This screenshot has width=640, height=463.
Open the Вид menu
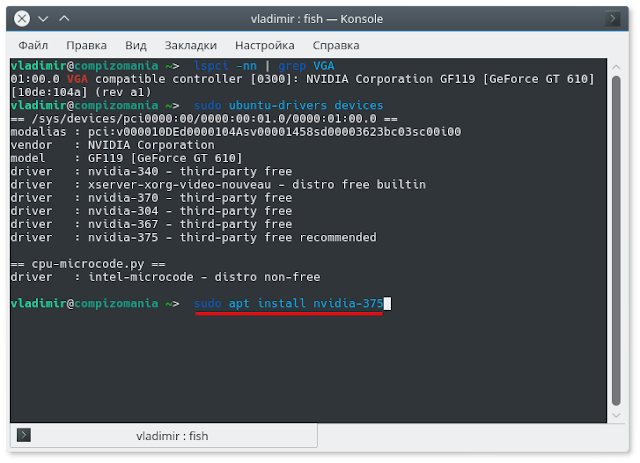click(x=136, y=45)
